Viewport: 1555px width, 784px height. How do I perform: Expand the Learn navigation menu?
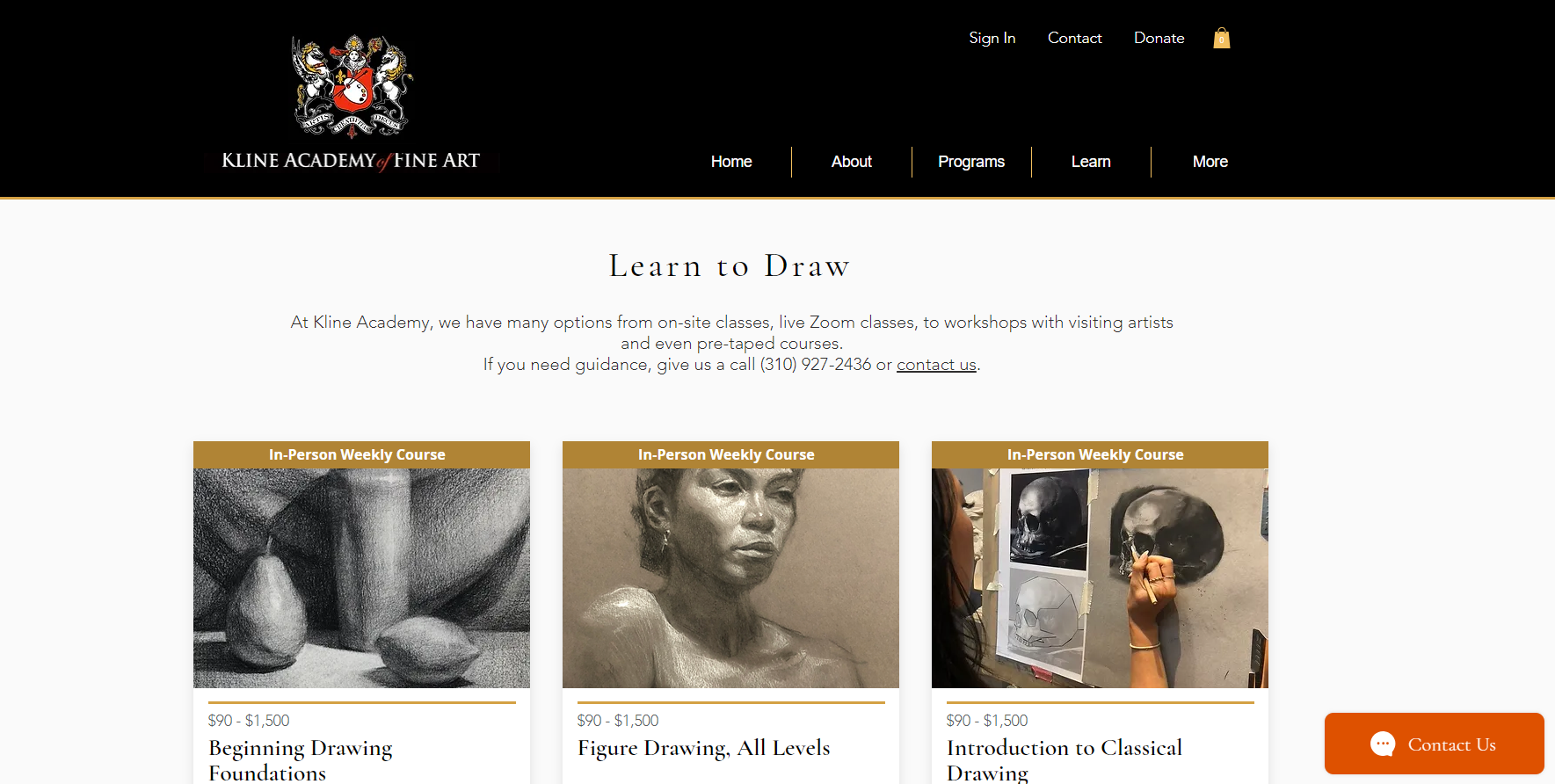pos(1091,162)
